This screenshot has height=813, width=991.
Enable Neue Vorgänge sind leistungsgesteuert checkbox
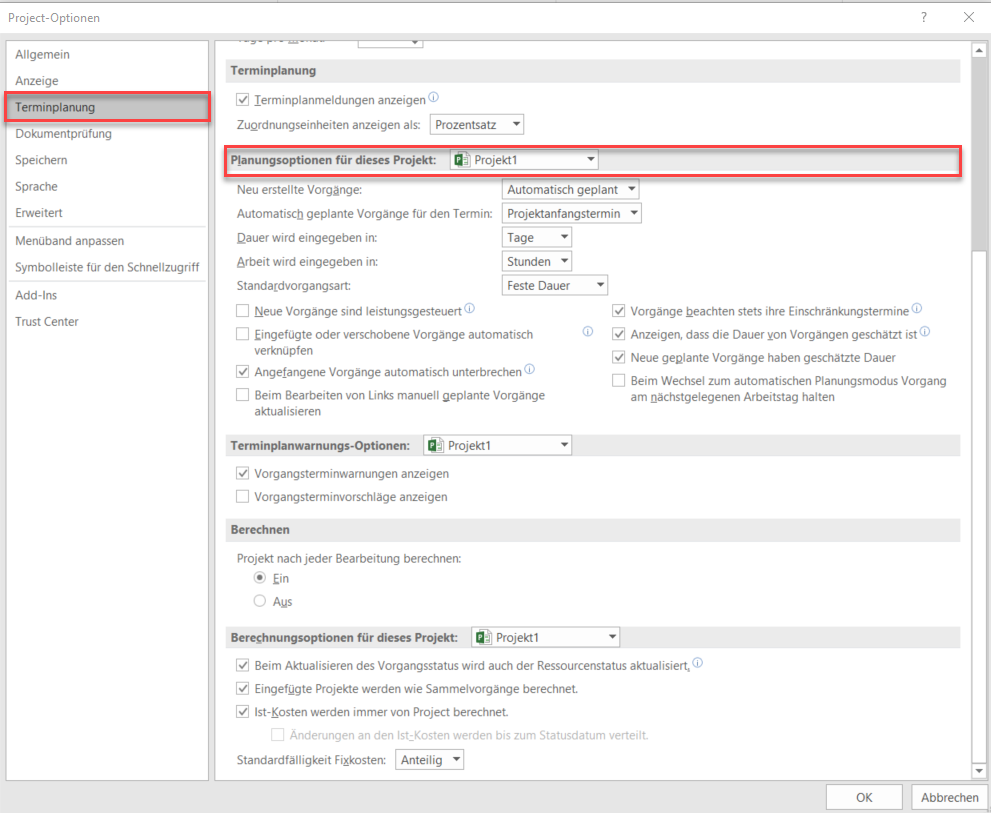[243, 311]
